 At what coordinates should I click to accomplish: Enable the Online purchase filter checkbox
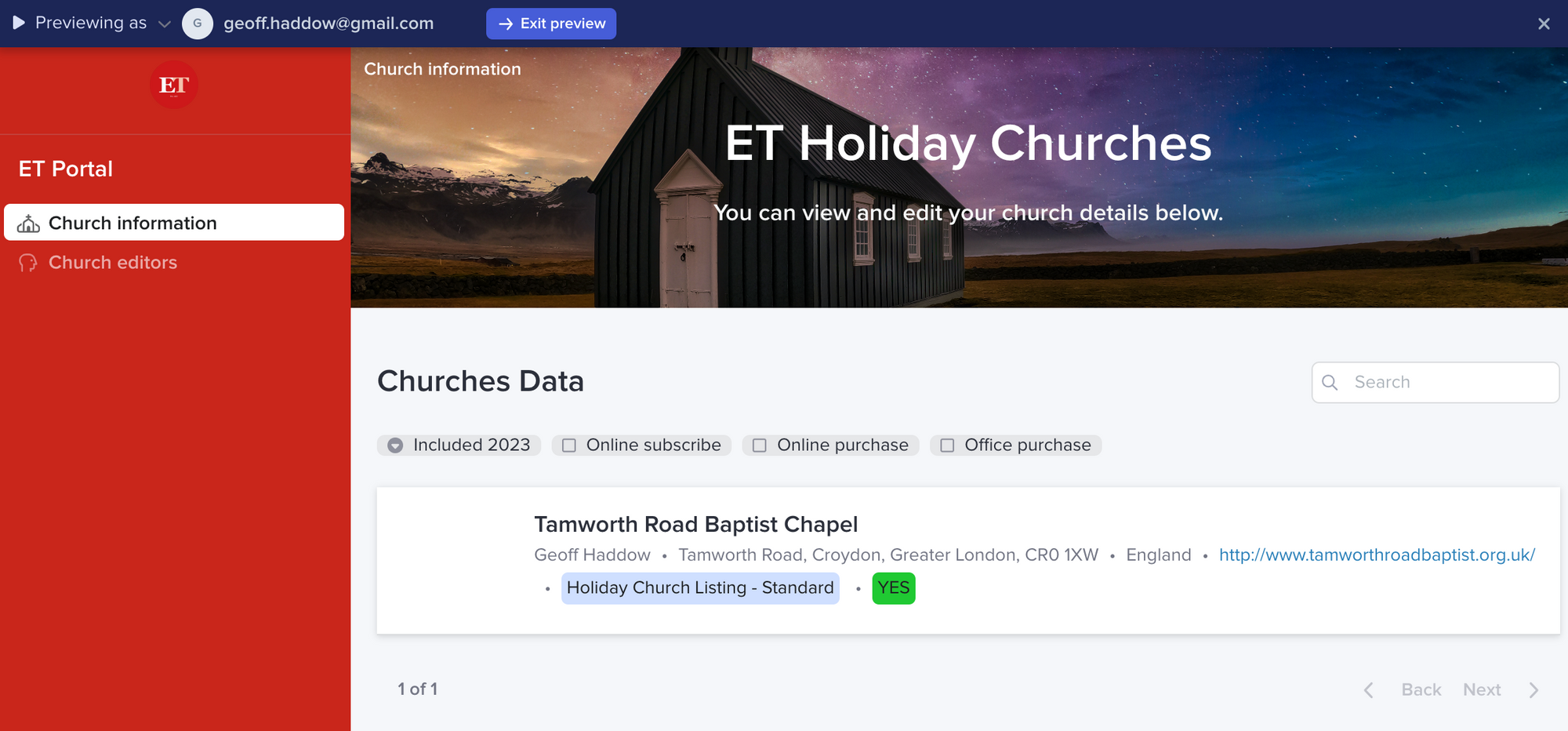click(760, 446)
